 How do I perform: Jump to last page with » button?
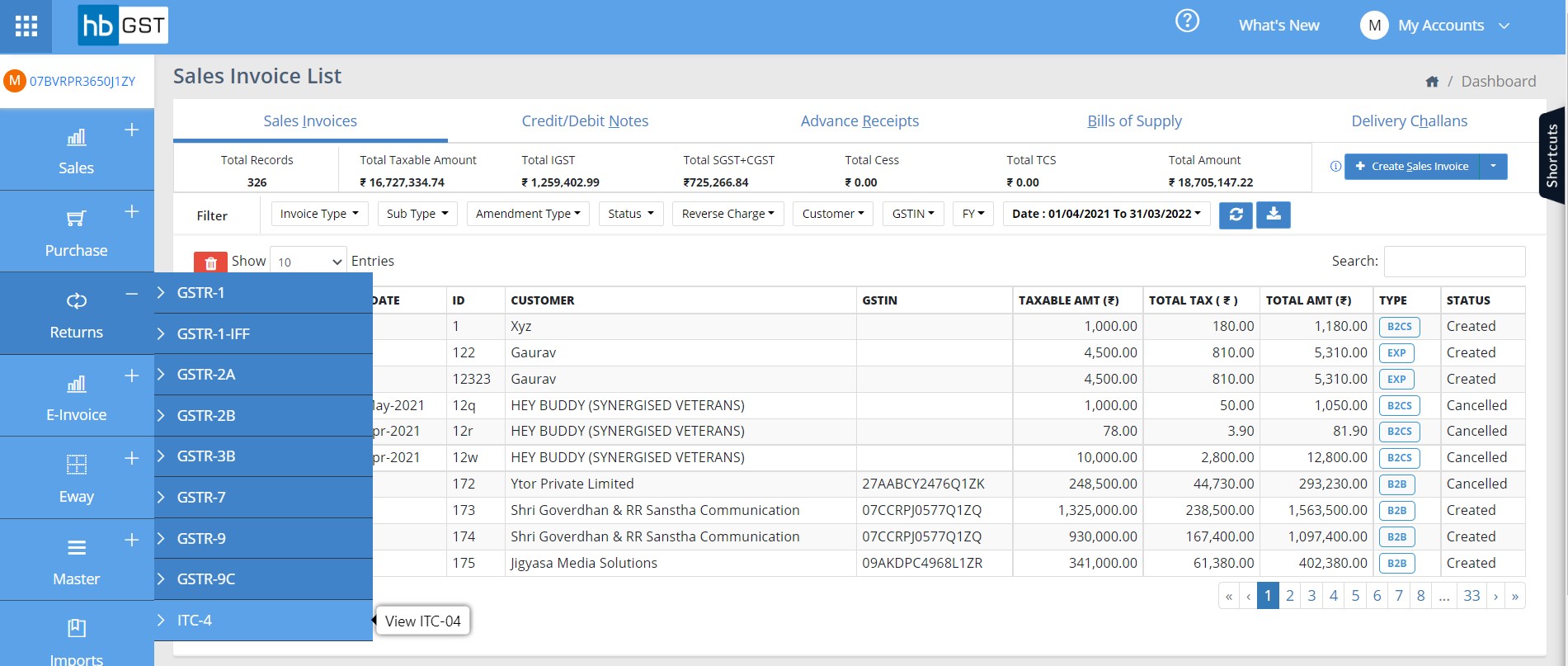click(1515, 596)
